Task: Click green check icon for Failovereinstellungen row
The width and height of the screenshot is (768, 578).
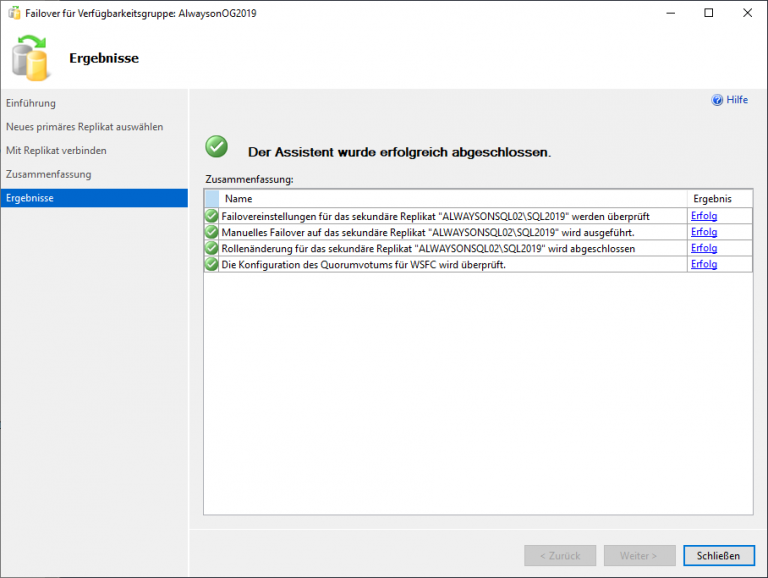Action: point(212,216)
